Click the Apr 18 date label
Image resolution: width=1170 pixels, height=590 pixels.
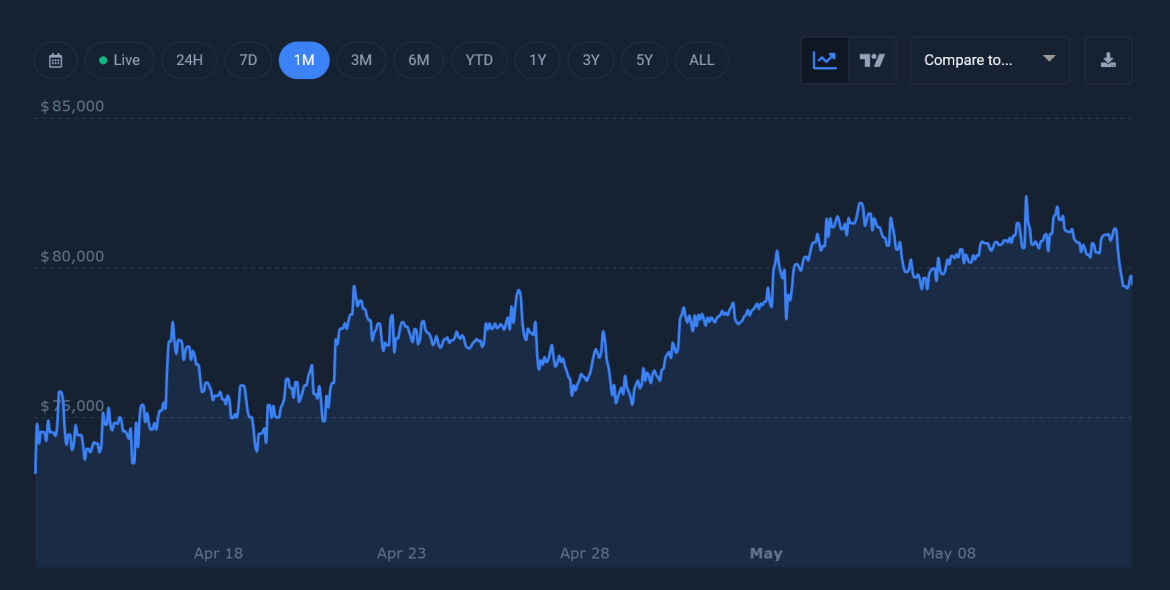[218, 553]
